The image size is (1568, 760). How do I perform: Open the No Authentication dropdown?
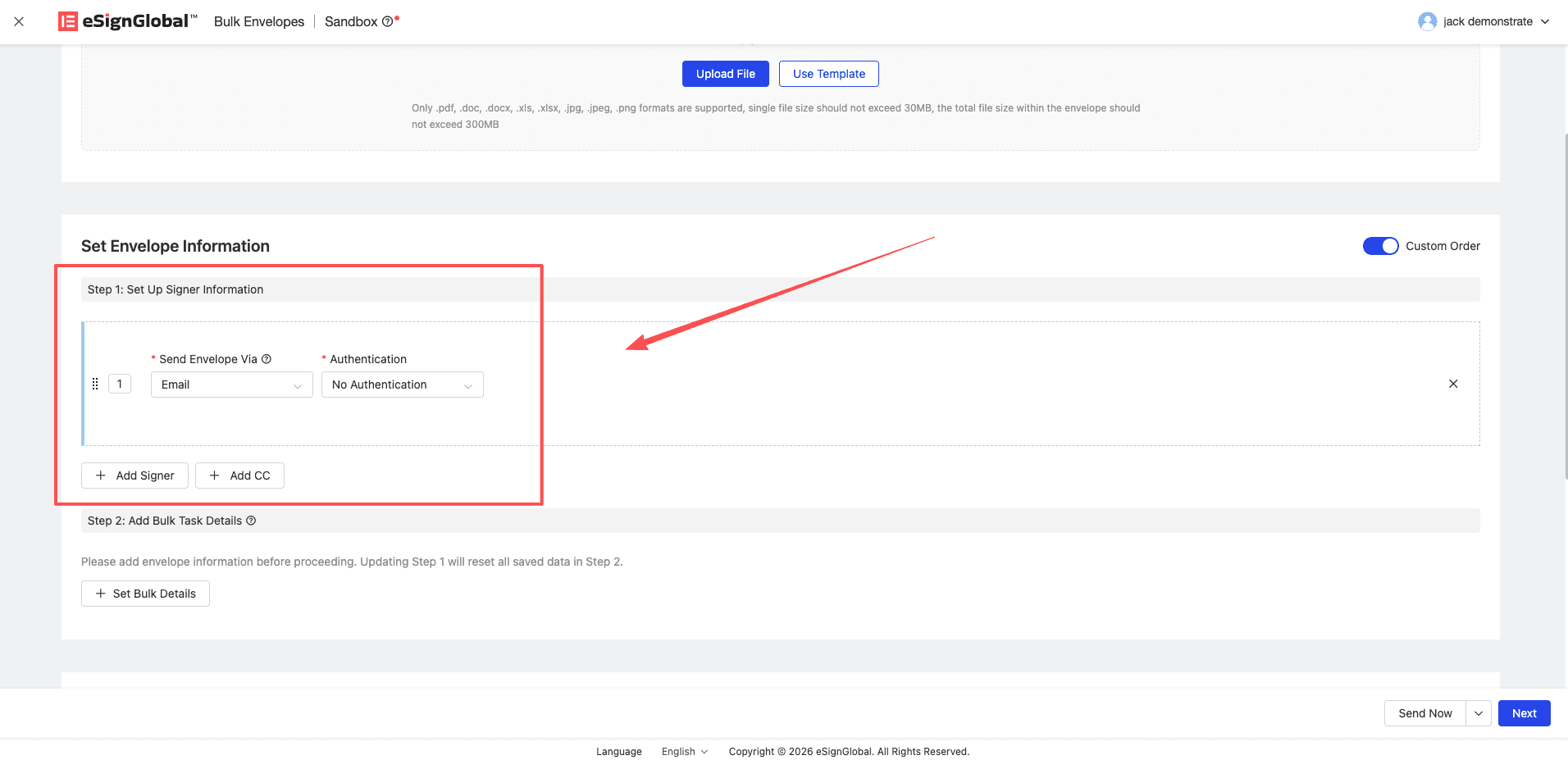(402, 385)
